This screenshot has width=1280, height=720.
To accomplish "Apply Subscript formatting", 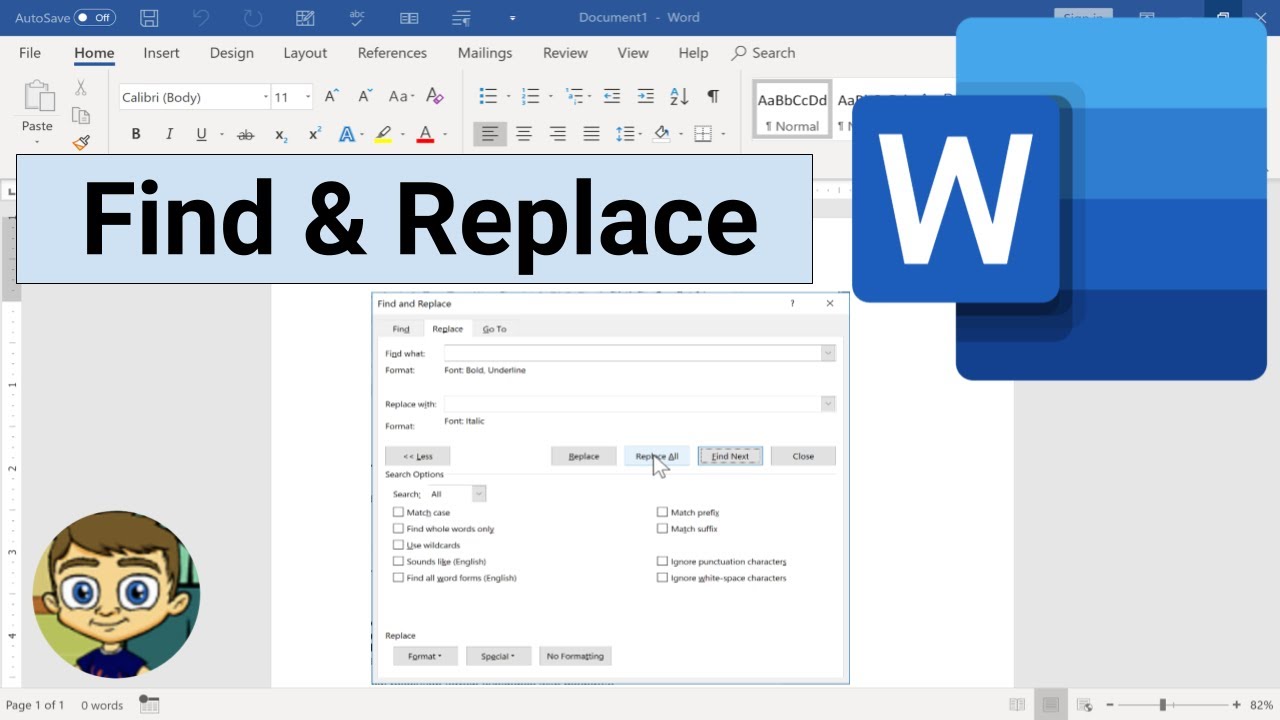I will pyautogui.click(x=281, y=134).
